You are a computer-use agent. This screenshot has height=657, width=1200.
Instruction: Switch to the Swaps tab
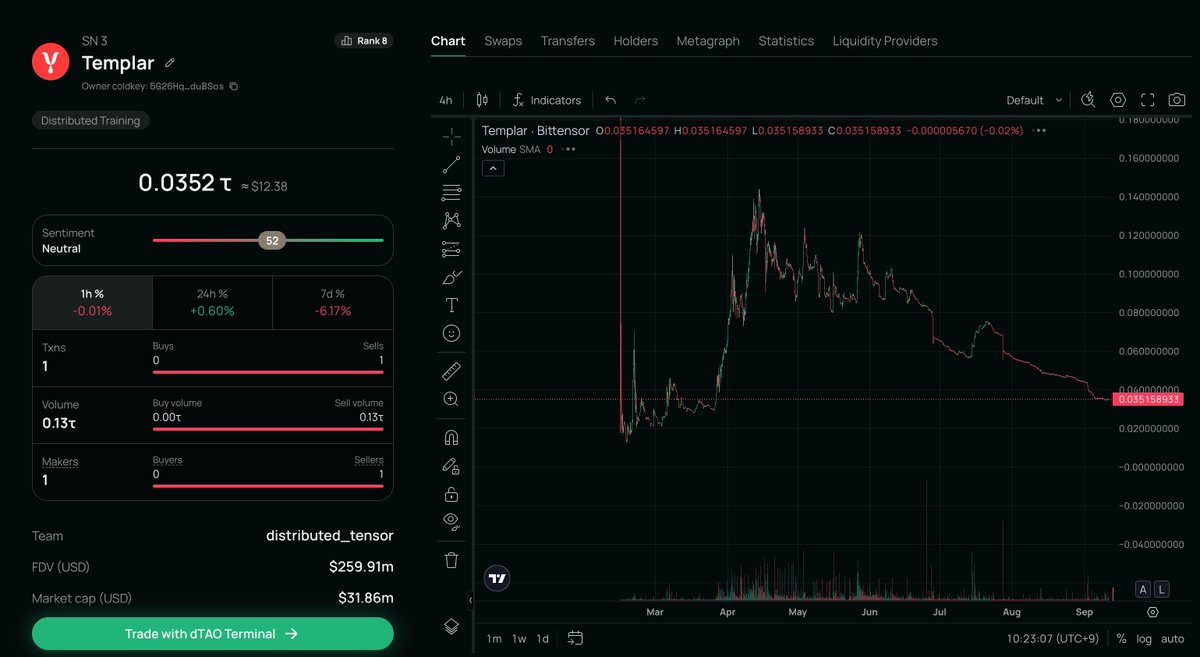pos(503,41)
